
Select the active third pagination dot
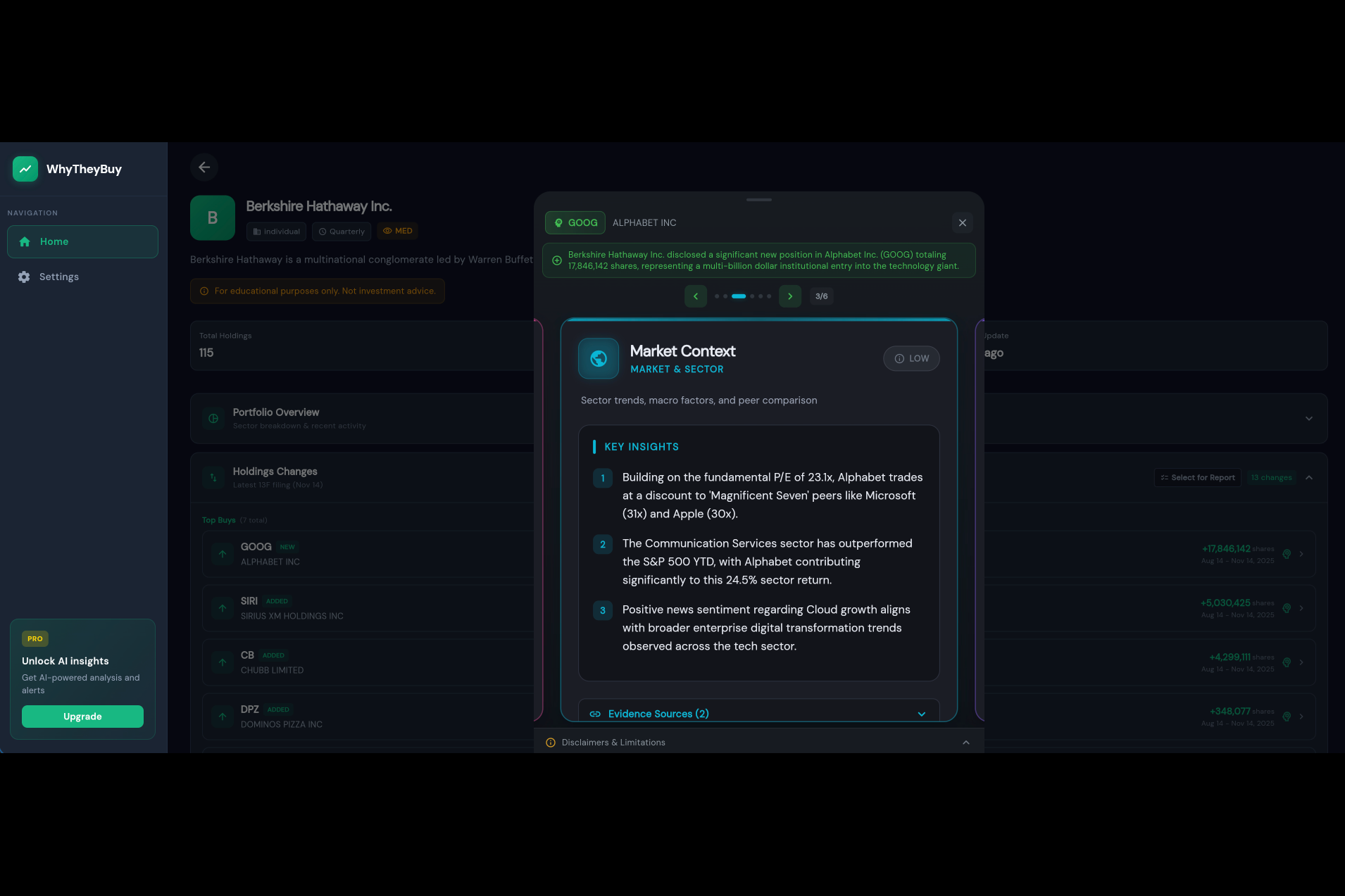739,296
